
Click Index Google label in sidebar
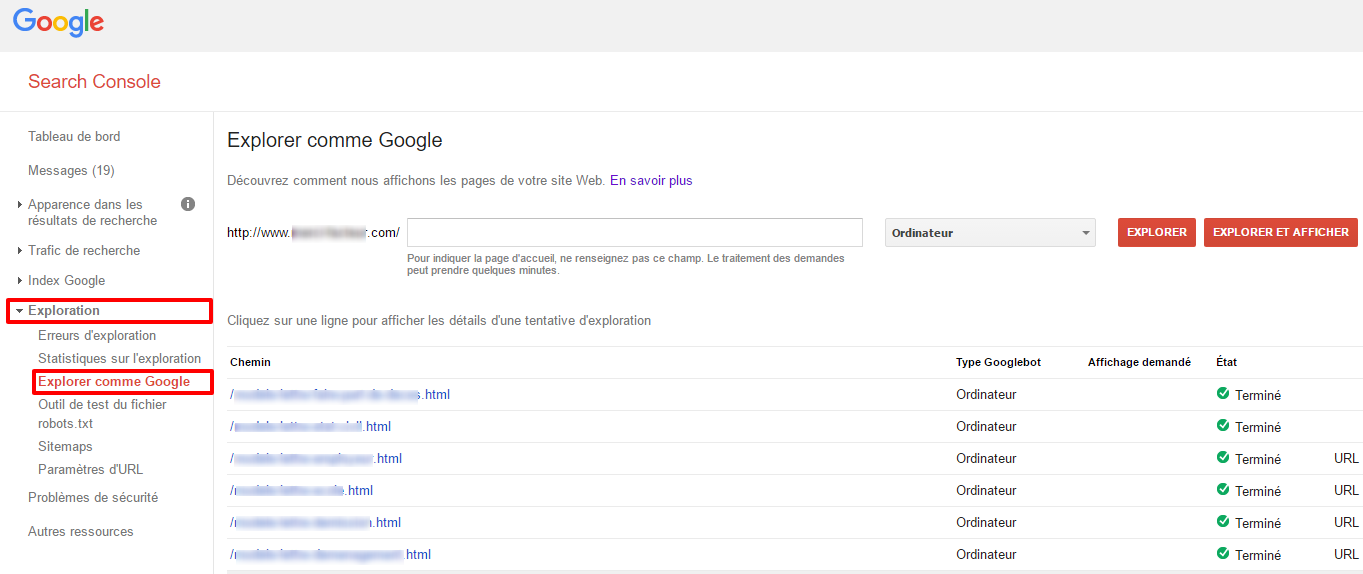(66, 280)
